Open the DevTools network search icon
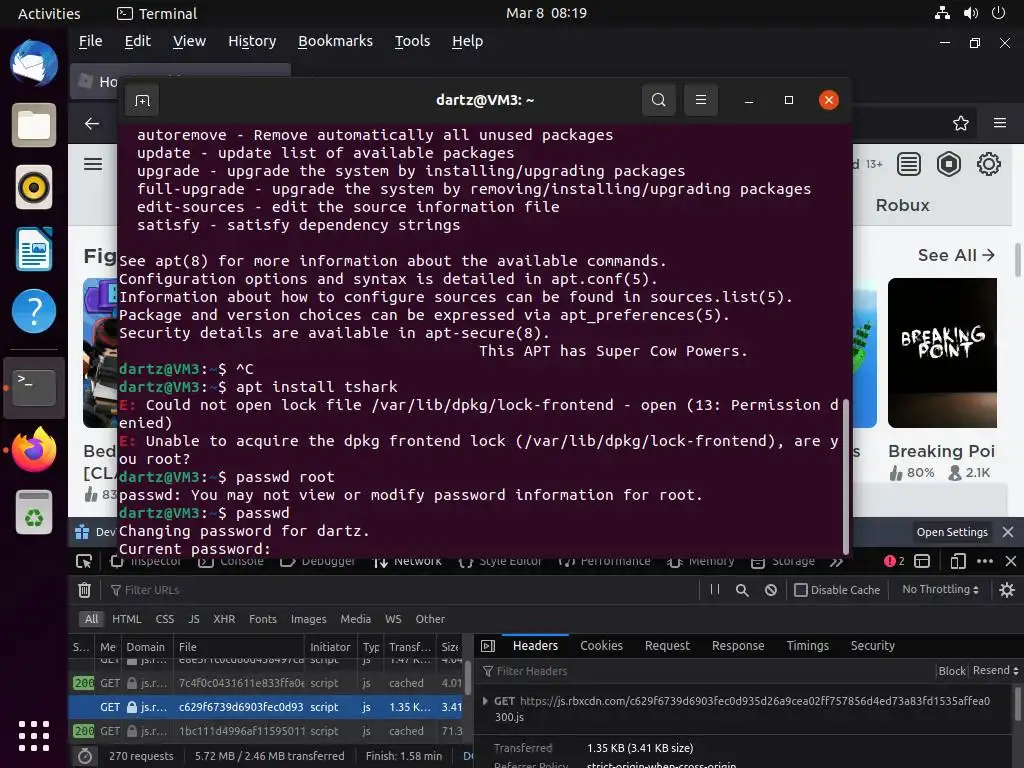 tap(742, 590)
